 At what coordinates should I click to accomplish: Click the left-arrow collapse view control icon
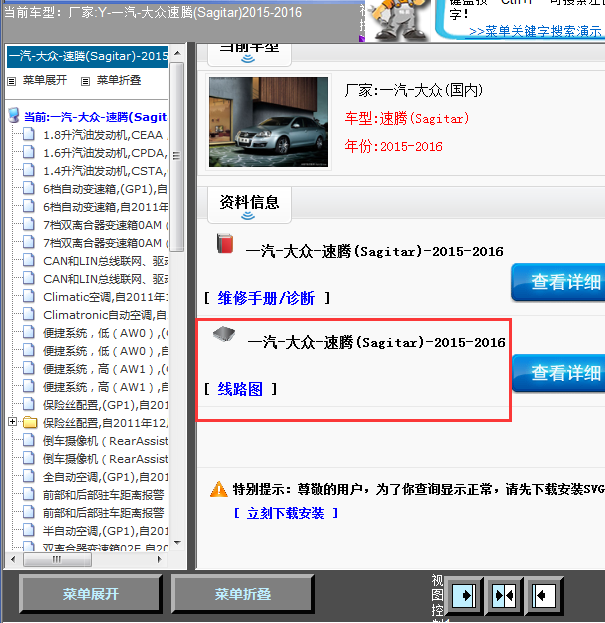tap(543, 595)
